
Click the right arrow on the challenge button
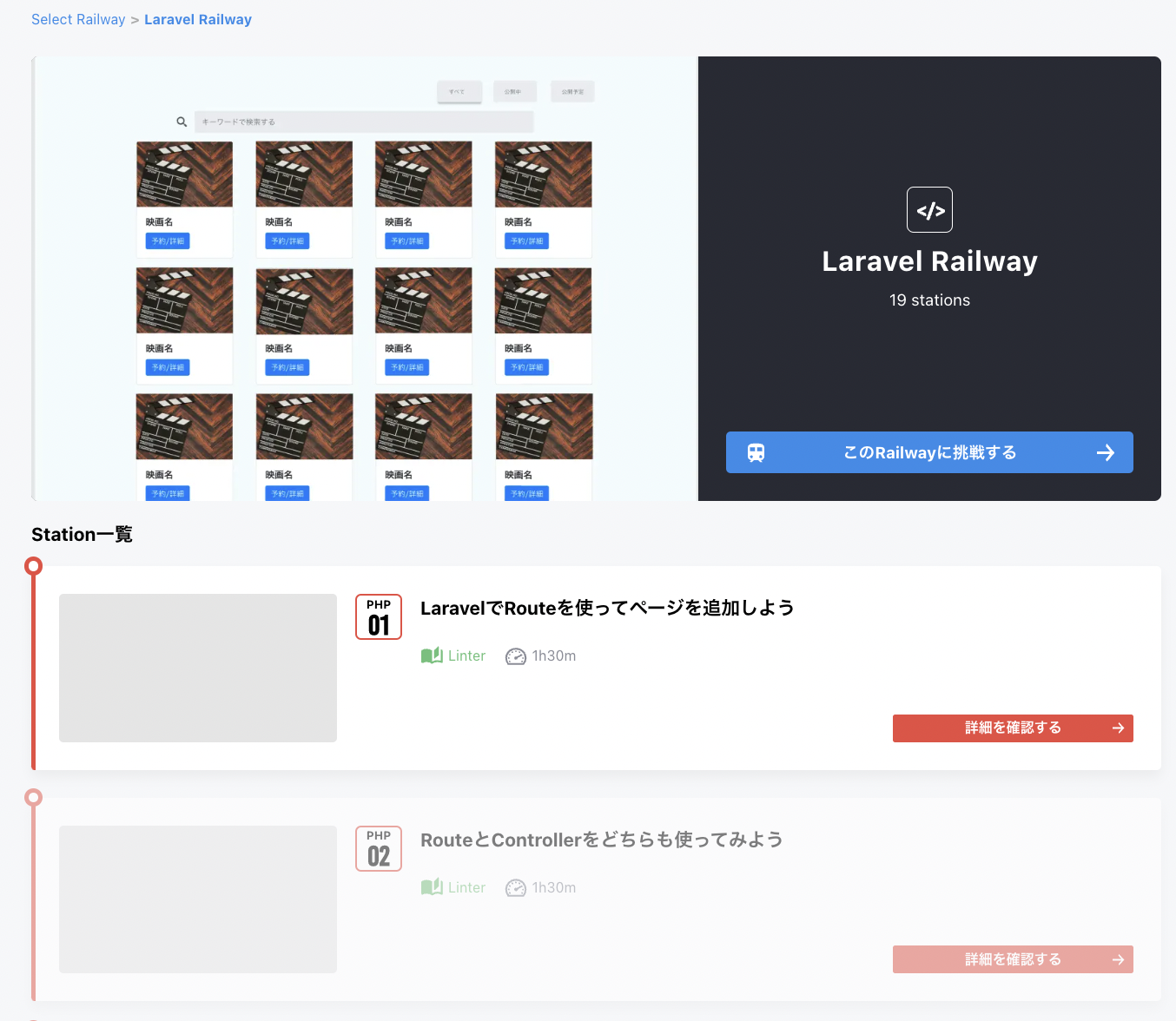(x=1105, y=452)
